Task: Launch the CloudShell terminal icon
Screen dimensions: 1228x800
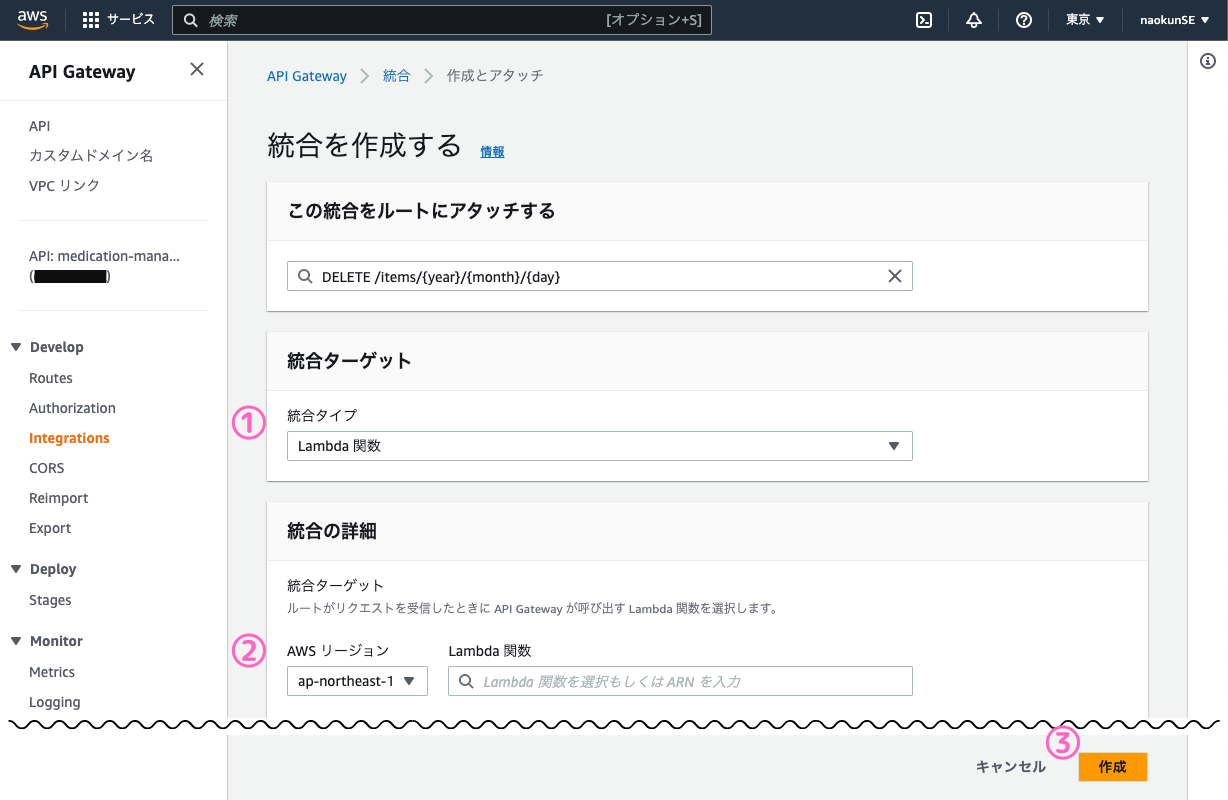Action: click(925, 20)
